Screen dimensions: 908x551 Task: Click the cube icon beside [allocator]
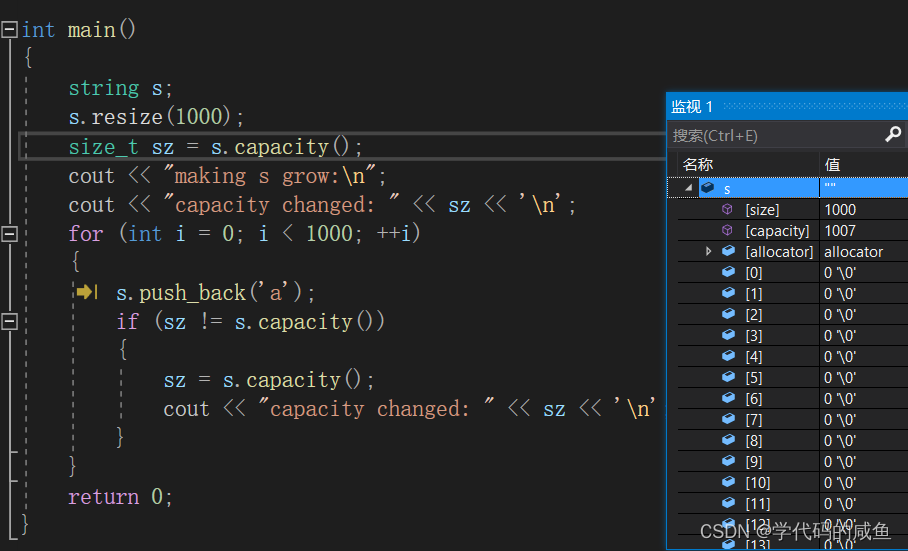tap(728, 251)
